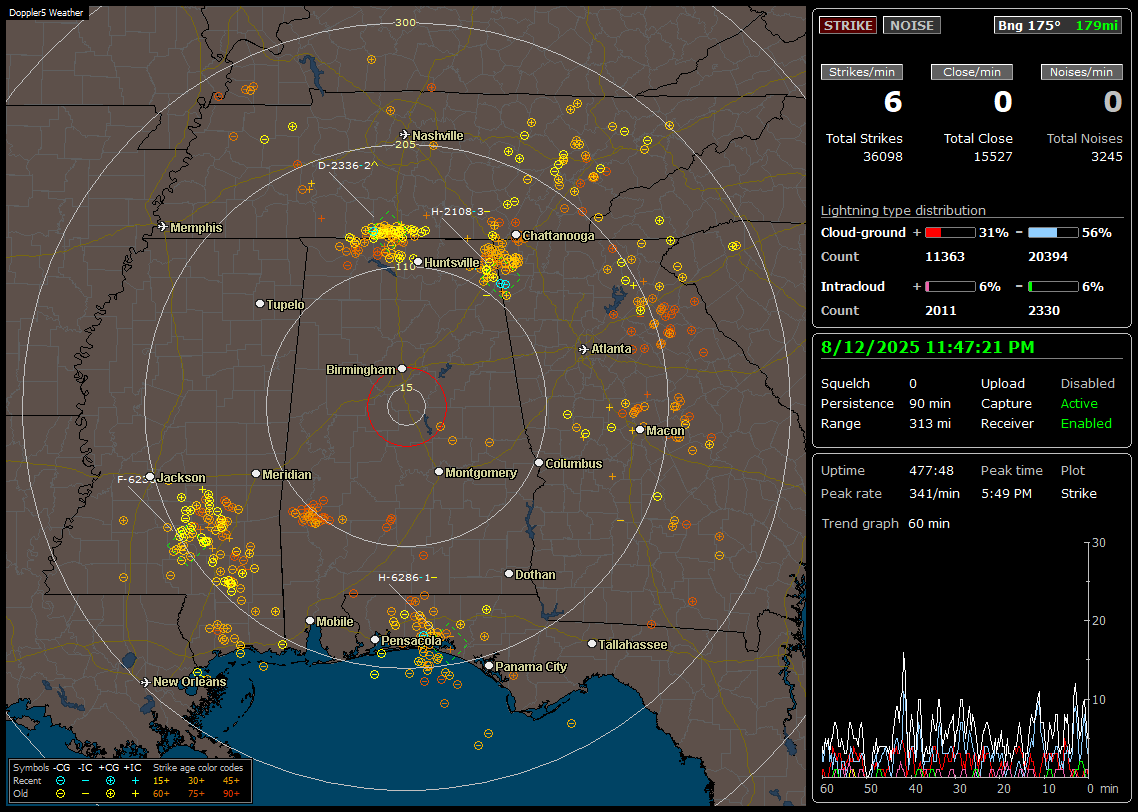Click the 90+ strike age color code
Viewport: 1138px width, 812px height.
(x=231, y=794)
